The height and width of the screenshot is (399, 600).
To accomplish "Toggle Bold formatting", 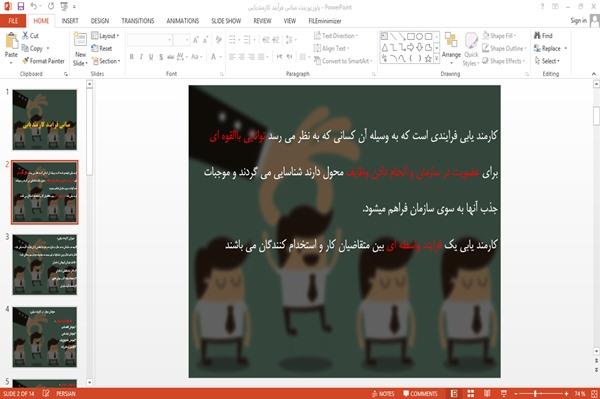I will coord(131,57).
